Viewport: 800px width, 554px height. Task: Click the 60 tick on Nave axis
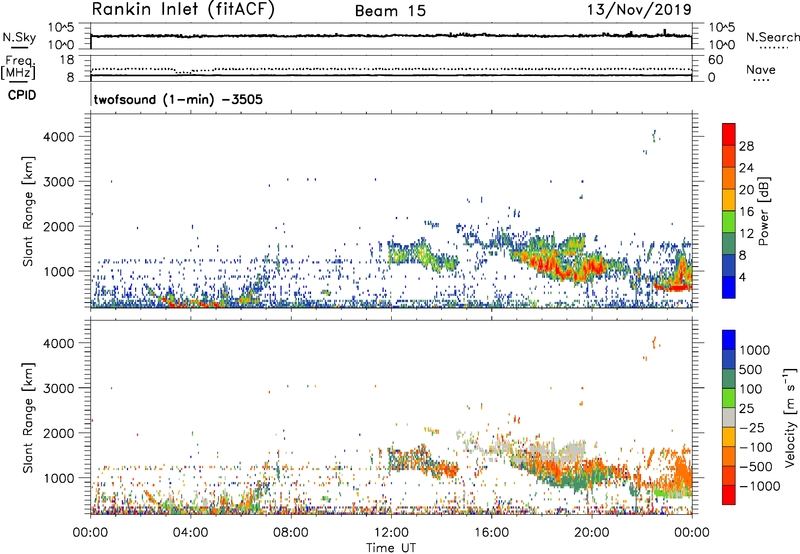tap(715, 60)
